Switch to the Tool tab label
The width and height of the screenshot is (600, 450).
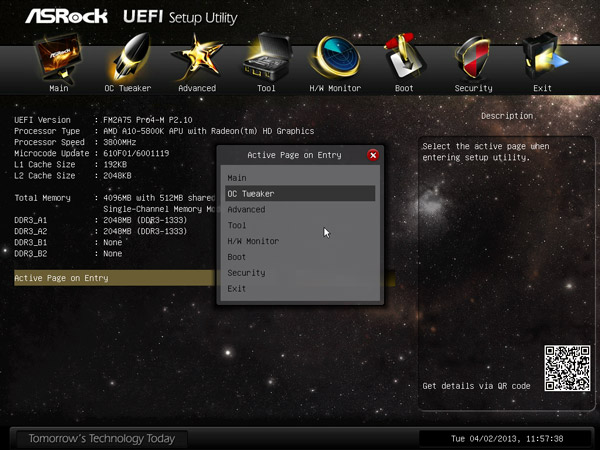266,88
